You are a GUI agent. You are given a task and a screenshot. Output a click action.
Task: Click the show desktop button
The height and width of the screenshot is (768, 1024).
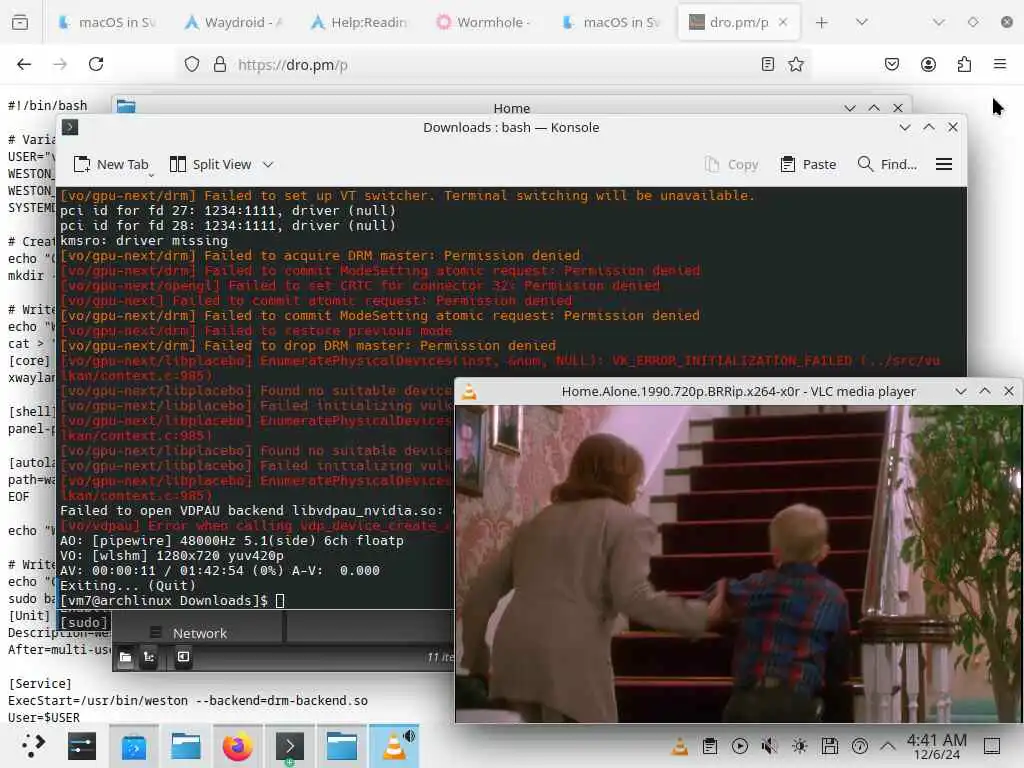(x=992, y=746)
